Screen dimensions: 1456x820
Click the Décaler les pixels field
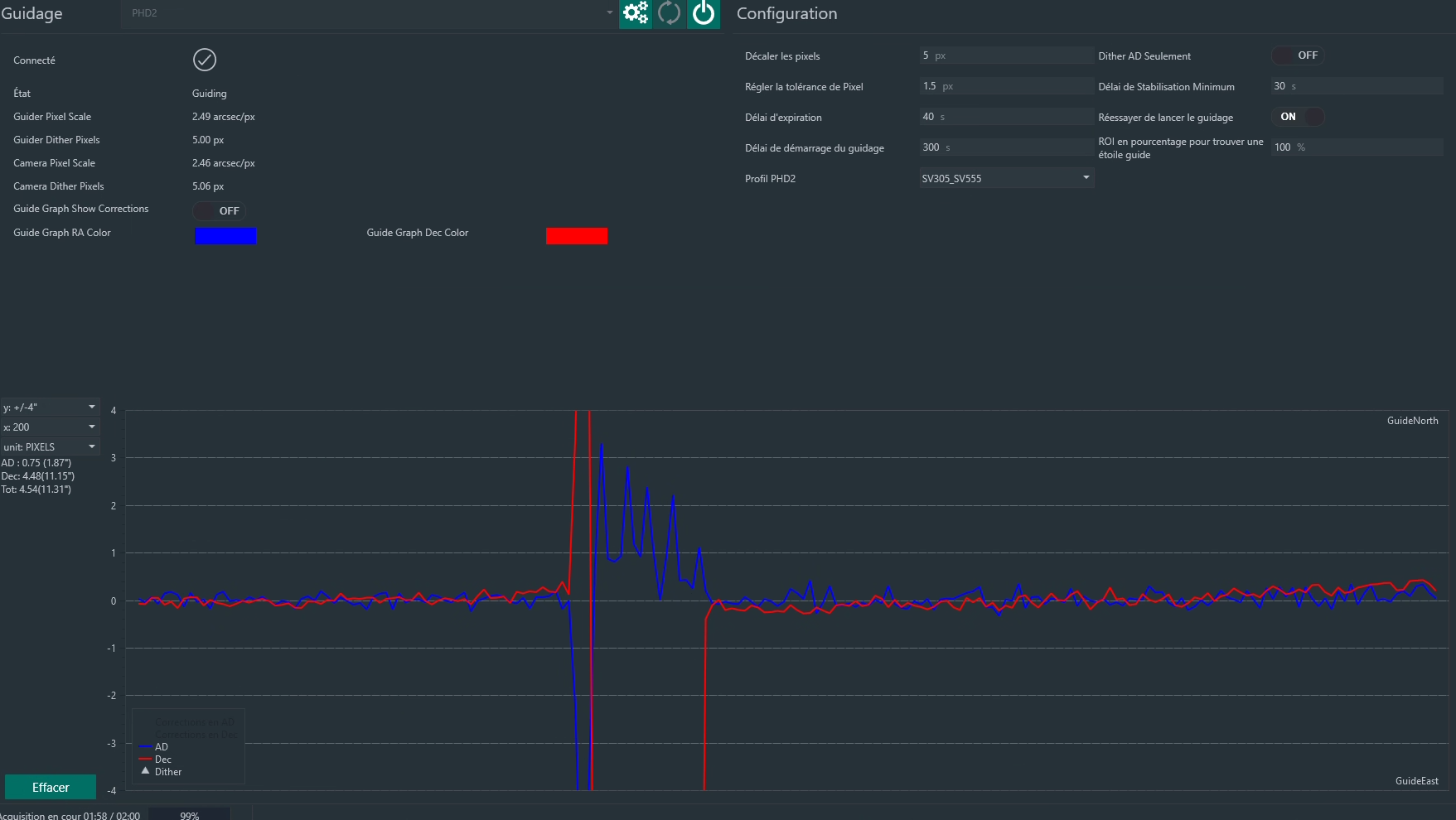click(1007, 55)
